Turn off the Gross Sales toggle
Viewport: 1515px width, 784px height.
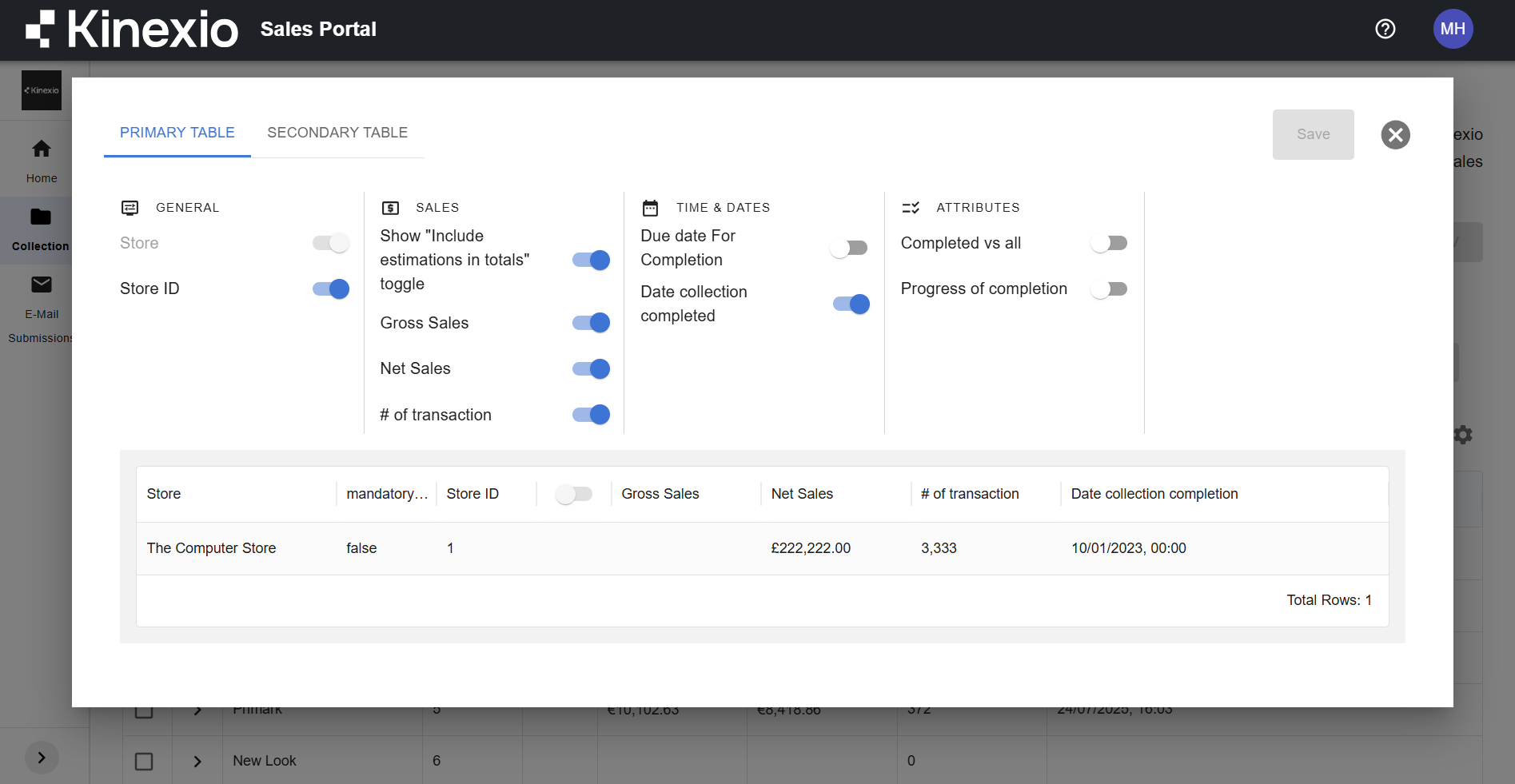(591, 323)
